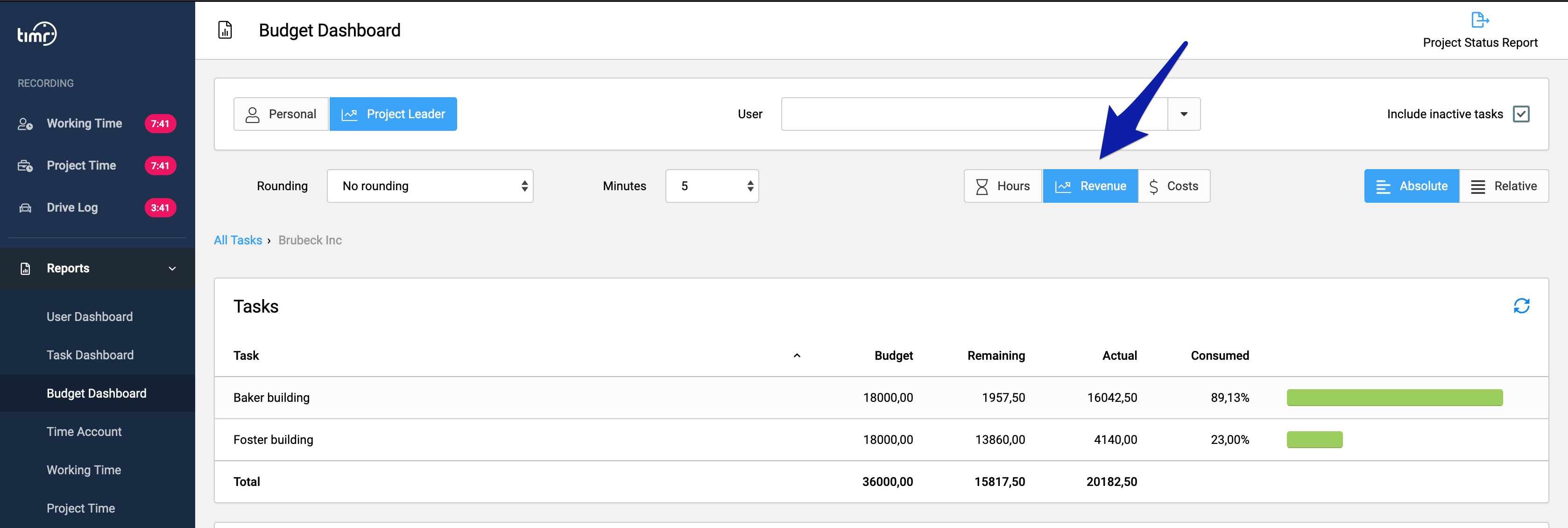Image resolution: width=1568 pixels, height=528 pixels.
Task: Toggle Include inactive tasks checkbox
Action: click(x=1520, y=114)
